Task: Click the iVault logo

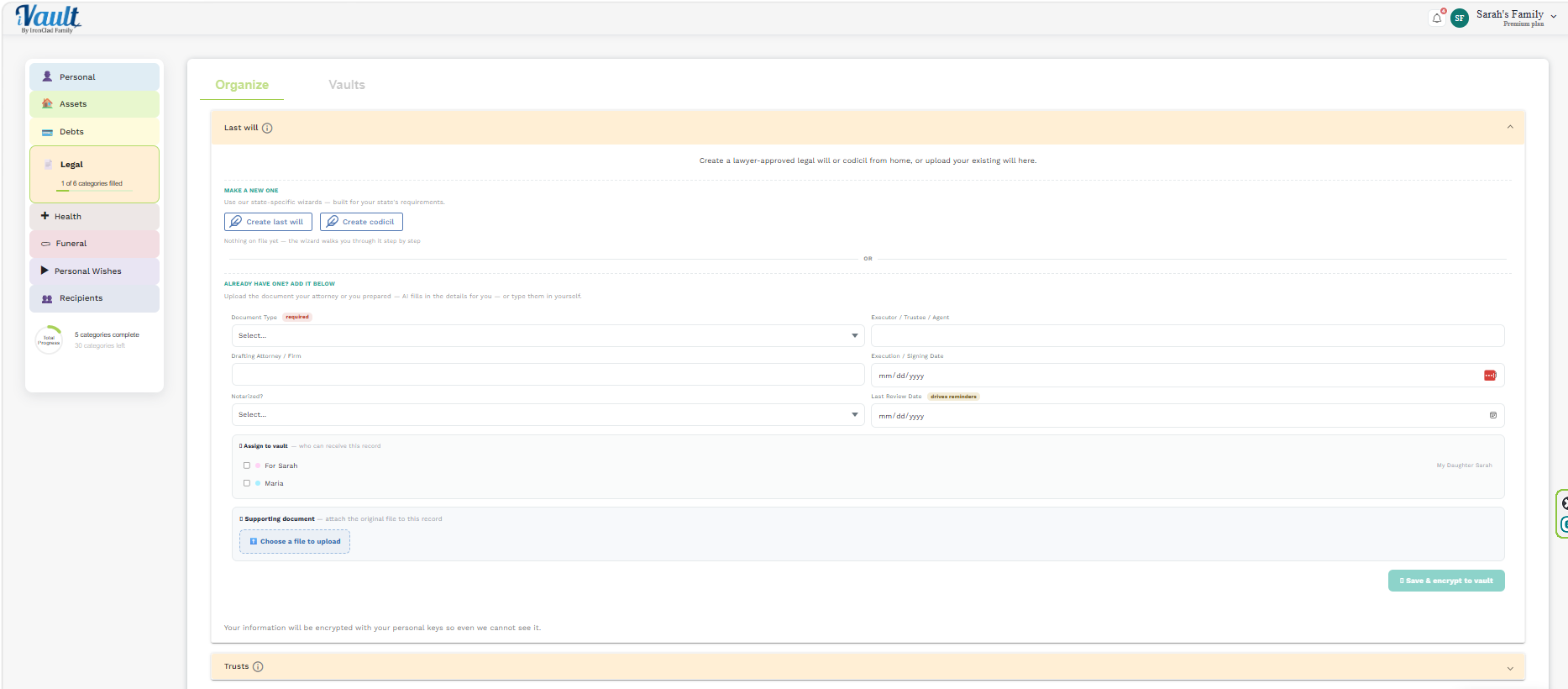Action: pyautogui.click(x=49, y=18)
